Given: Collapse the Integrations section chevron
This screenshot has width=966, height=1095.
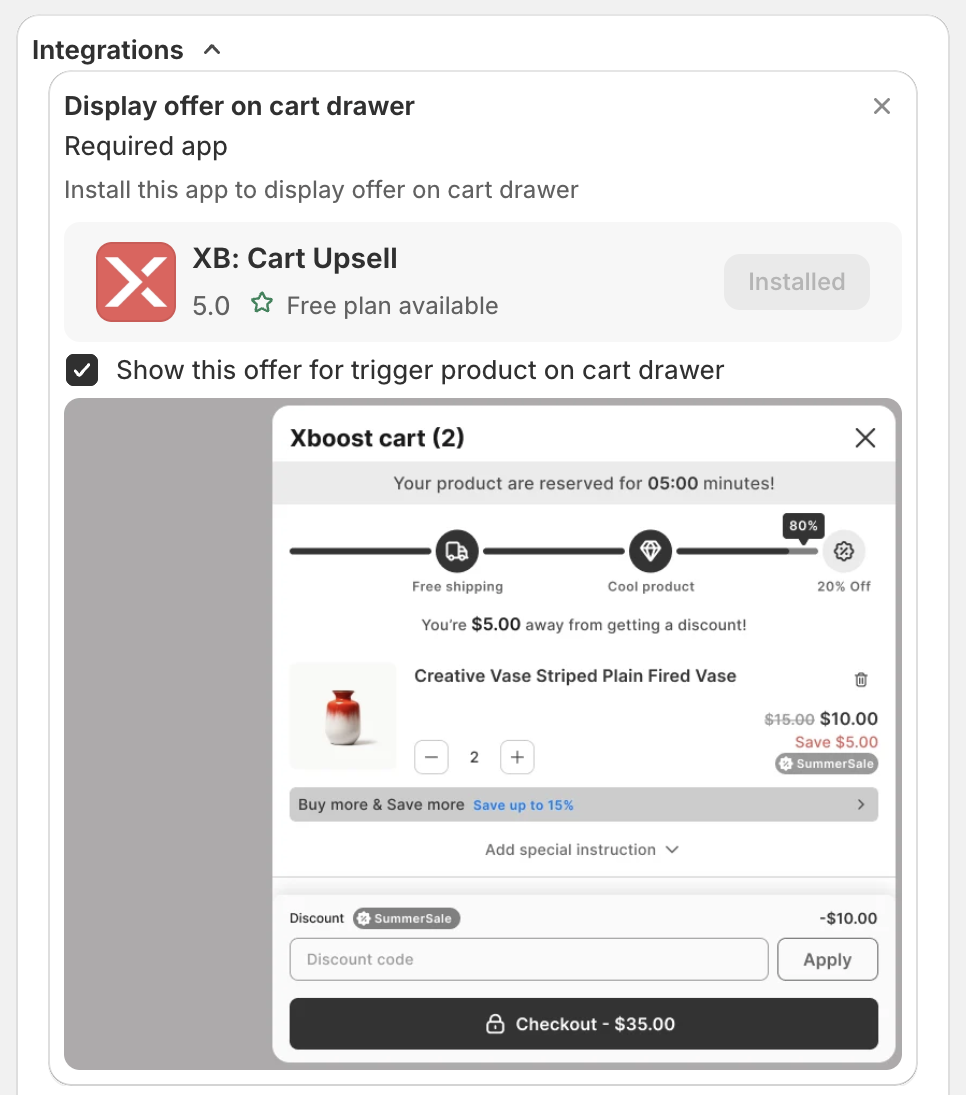Looking at the screenshot, I should 212,50.
